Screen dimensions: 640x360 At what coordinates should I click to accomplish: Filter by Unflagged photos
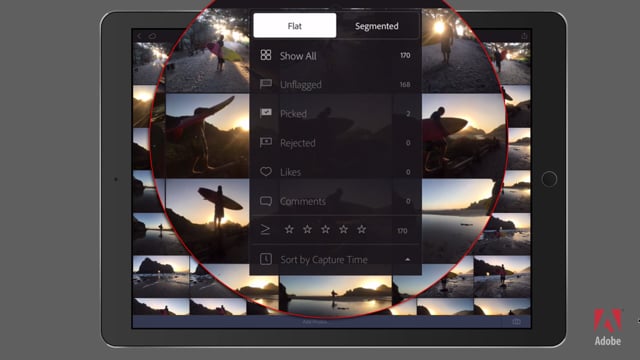[335, 84]
